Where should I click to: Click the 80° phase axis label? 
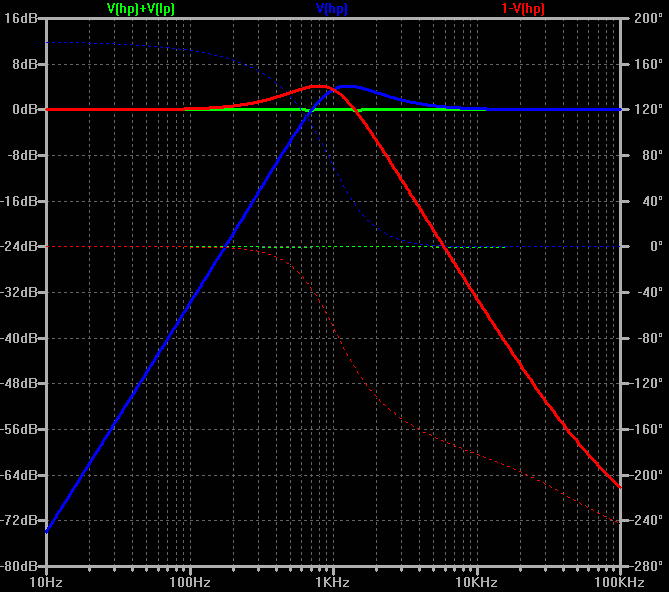click(652, 155)
